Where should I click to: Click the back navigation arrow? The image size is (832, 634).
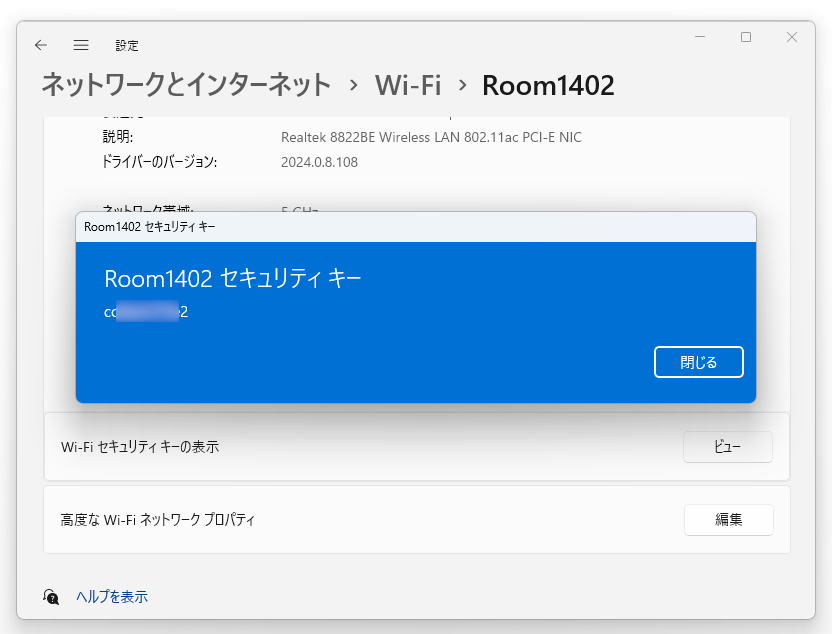(40, 45)
